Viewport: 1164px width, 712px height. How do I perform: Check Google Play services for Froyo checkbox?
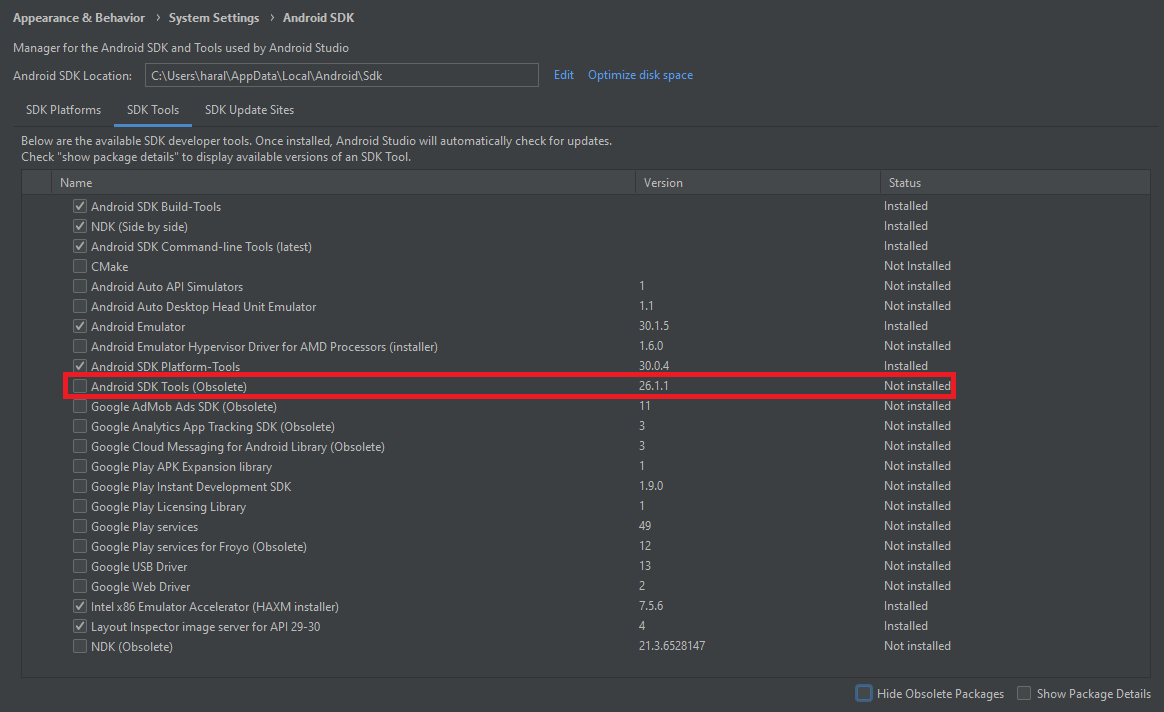[x=80, y=546]
